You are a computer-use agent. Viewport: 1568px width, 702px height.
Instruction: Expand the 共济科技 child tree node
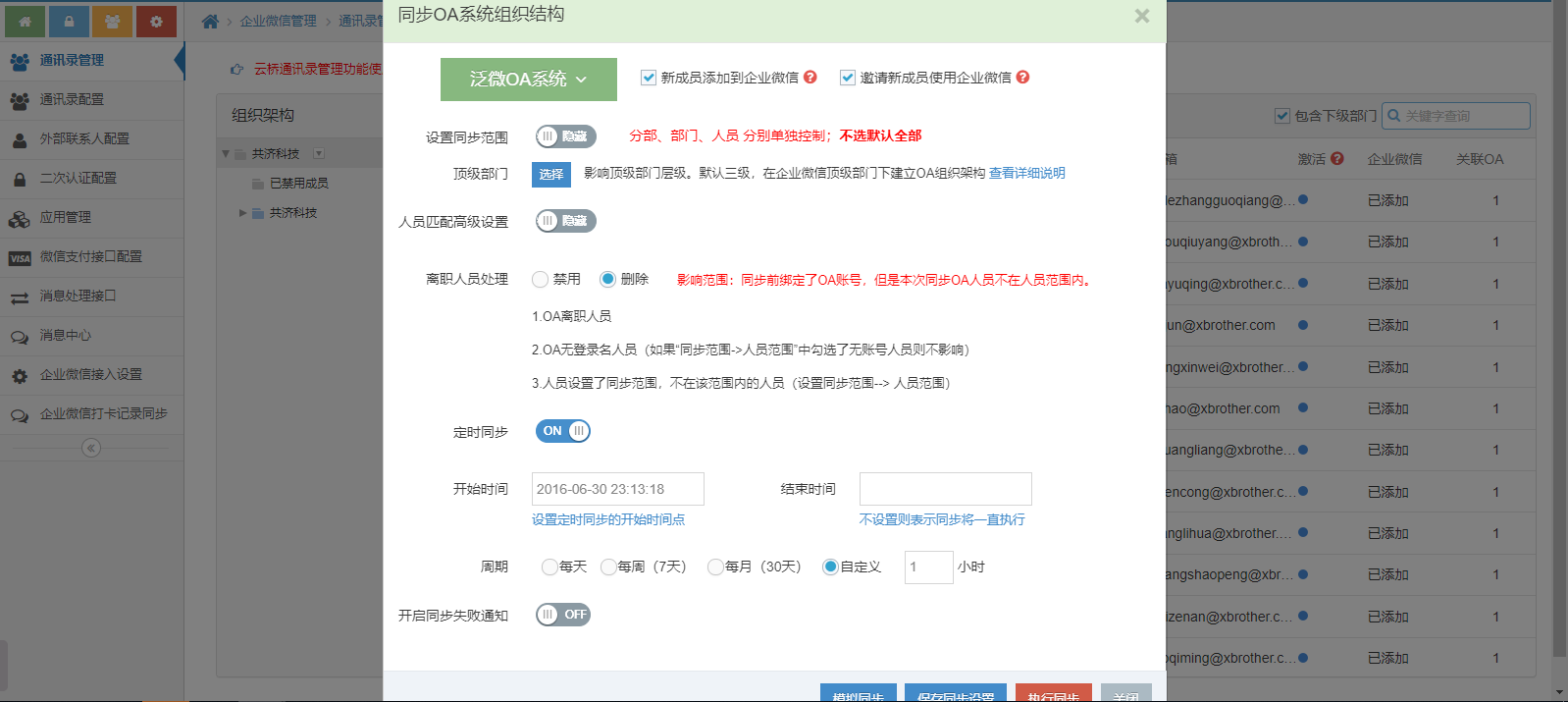[243, 212]
